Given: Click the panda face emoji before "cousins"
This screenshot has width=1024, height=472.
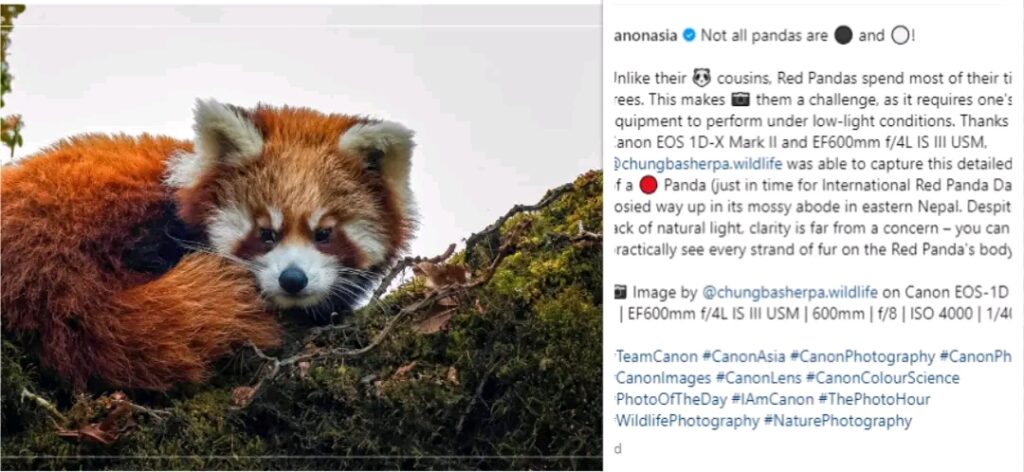Looking at the screenshot, I should click(701, 77).
